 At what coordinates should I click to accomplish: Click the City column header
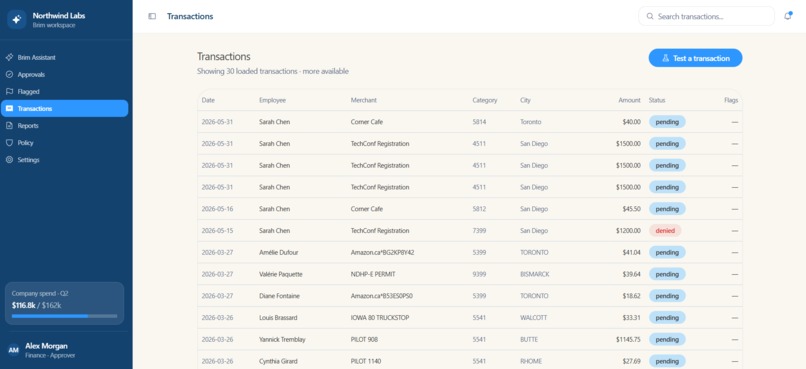coord(525,100)
